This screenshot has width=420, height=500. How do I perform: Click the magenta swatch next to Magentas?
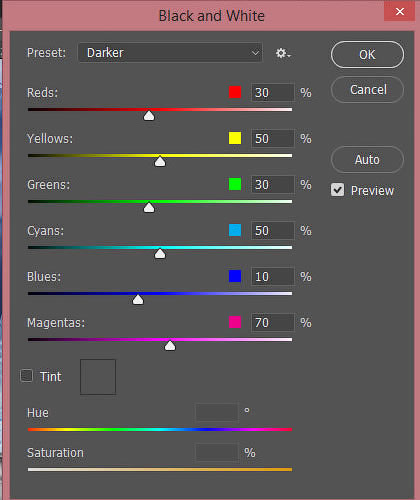click(235, 322)
